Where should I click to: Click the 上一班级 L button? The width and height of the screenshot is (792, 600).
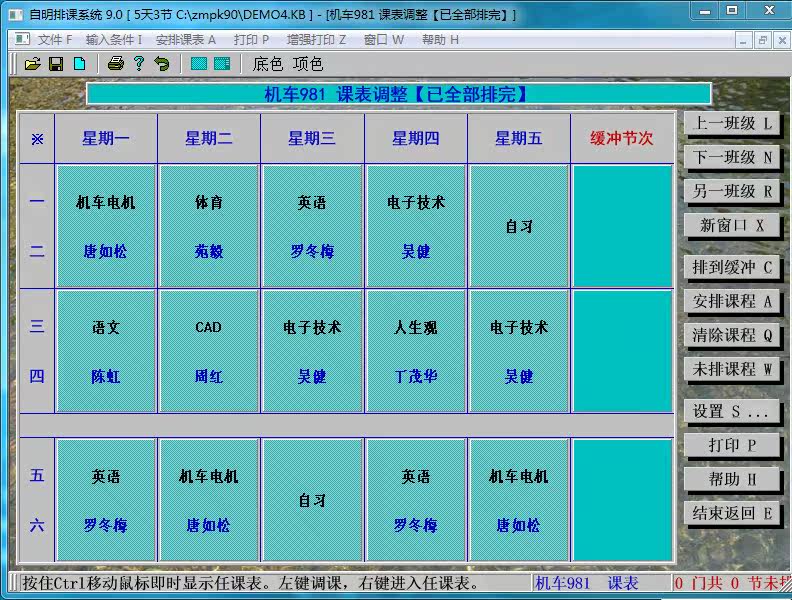click(x=732, y=123)
